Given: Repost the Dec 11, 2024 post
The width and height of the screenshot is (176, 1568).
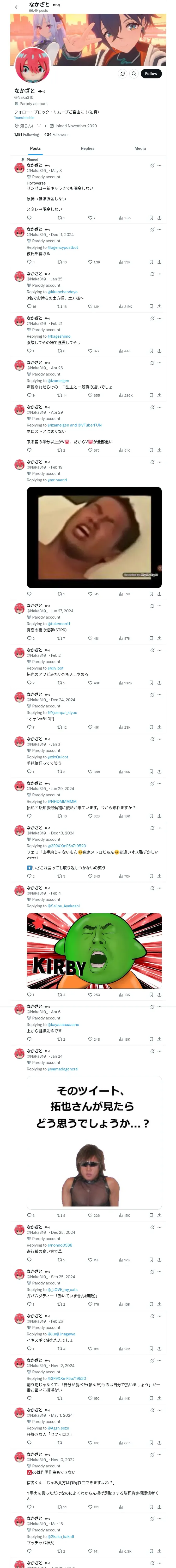Looking at the screenshot, I should point(61,262).
